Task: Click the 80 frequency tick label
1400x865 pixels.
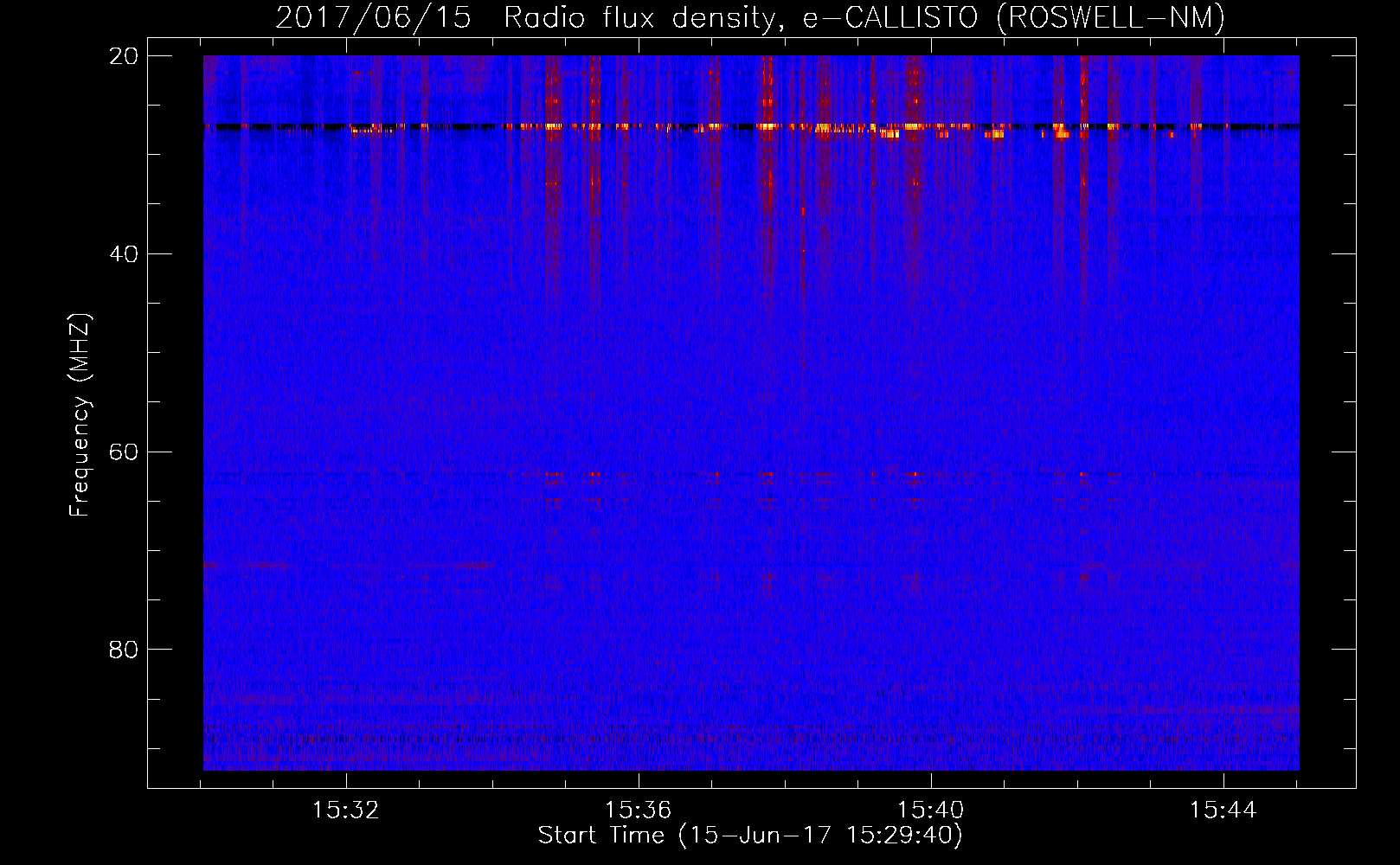Action: (x=125, y=650)
